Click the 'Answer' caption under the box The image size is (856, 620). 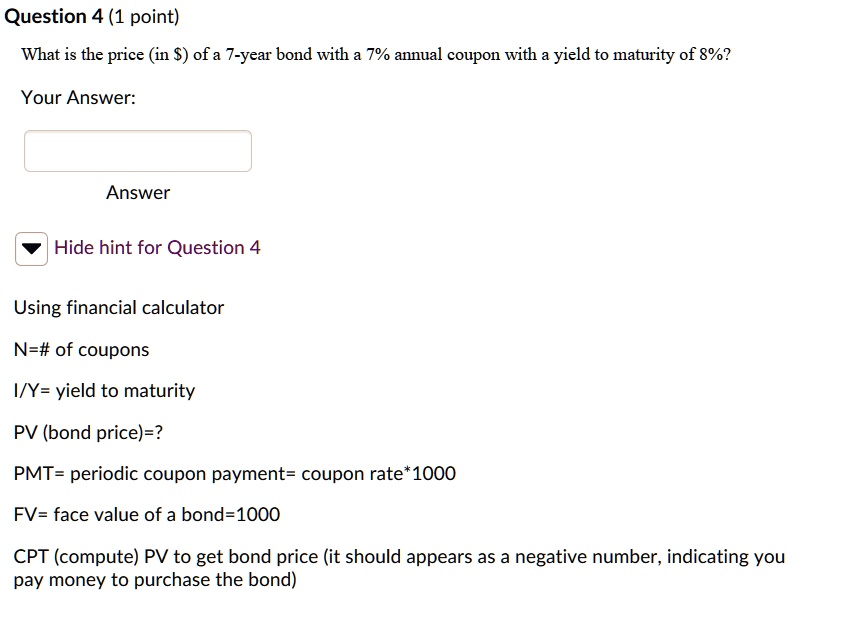point(138,193)
